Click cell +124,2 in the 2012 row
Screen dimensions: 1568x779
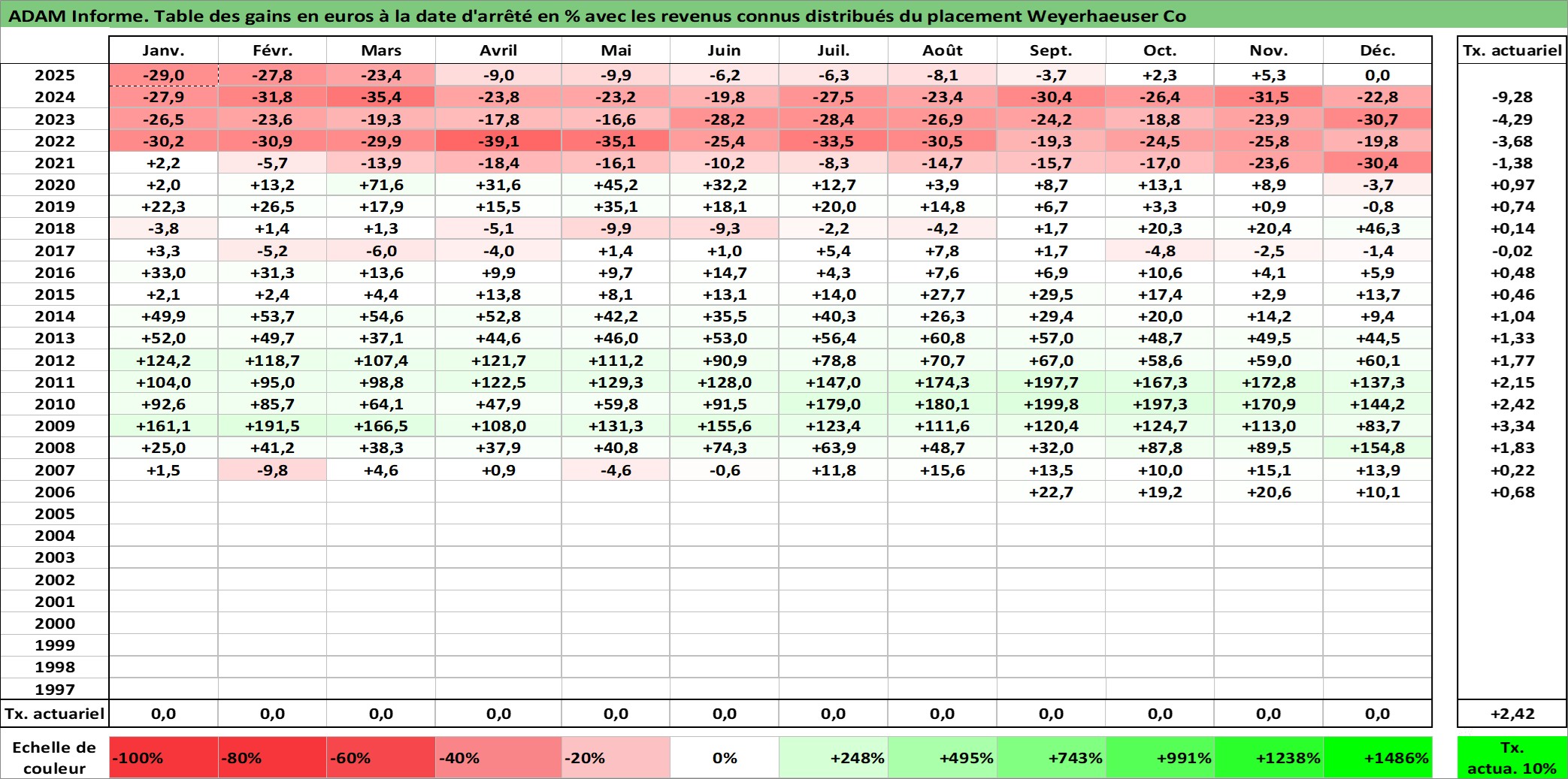(x=163, y=361)
